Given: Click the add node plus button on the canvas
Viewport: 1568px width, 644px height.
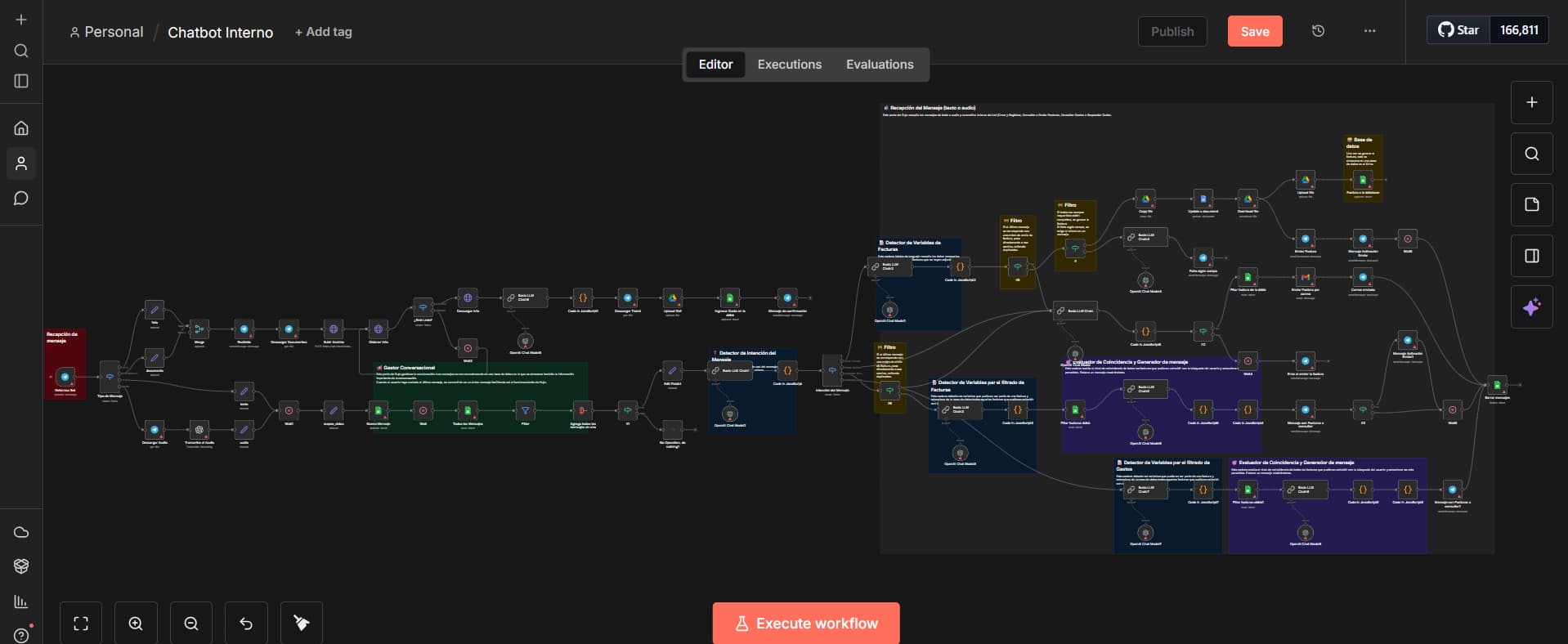Looking at the screenshot, I should click(1532, 102).
